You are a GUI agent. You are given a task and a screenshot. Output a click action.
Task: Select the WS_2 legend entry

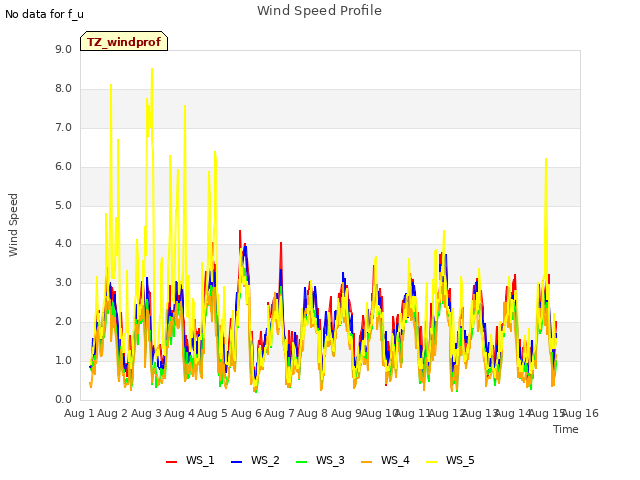point(255,460)
